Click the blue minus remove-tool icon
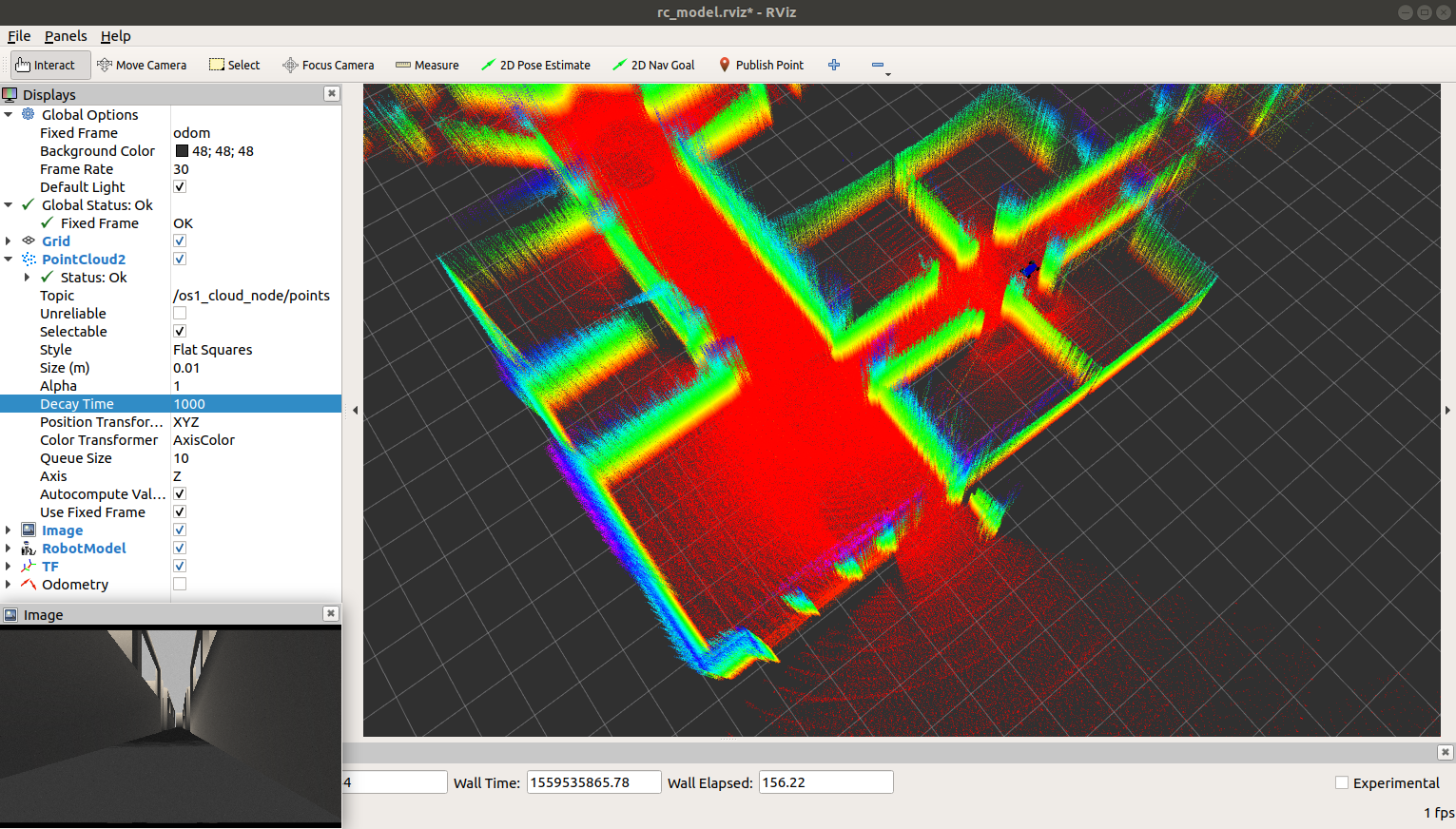 878,65
